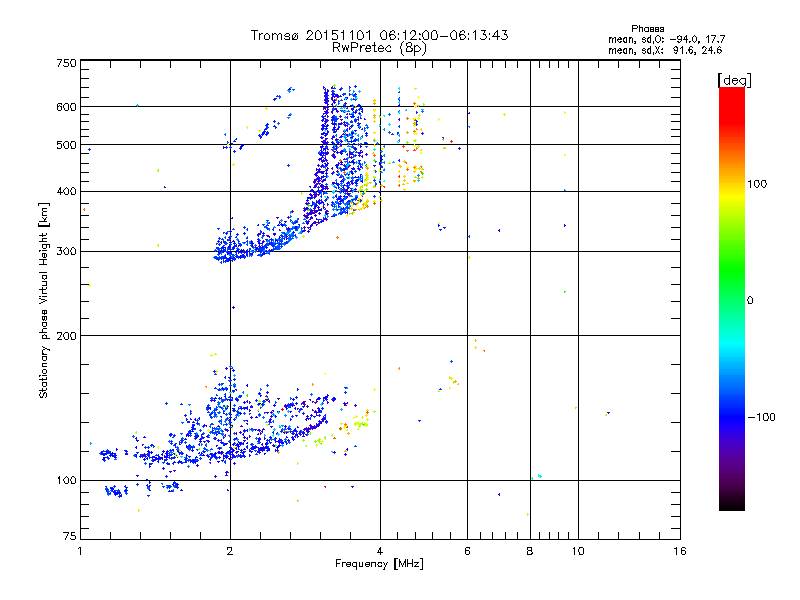Click the '1' frequency axis tick label
The height and width of the screenshot is (600, 800).
[80, 551]
